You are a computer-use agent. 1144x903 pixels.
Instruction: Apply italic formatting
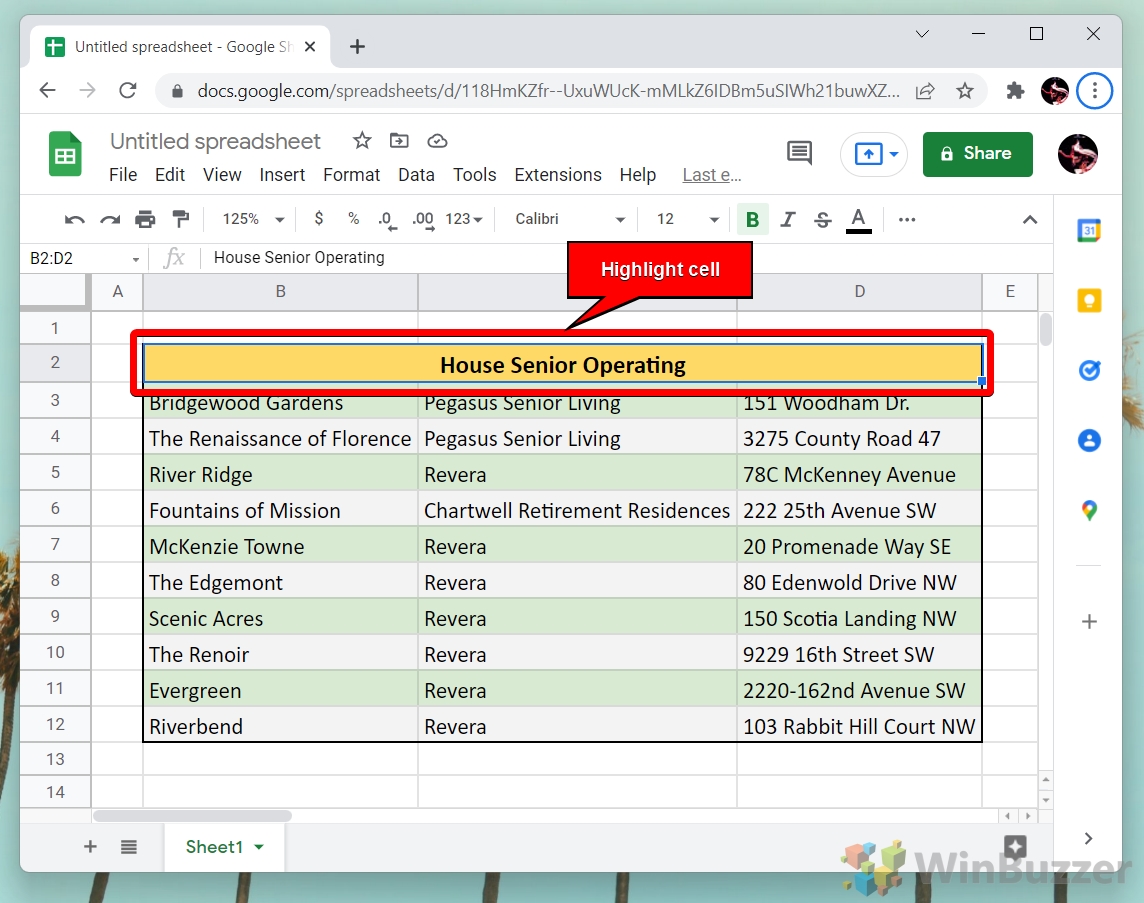coord(788,219)
